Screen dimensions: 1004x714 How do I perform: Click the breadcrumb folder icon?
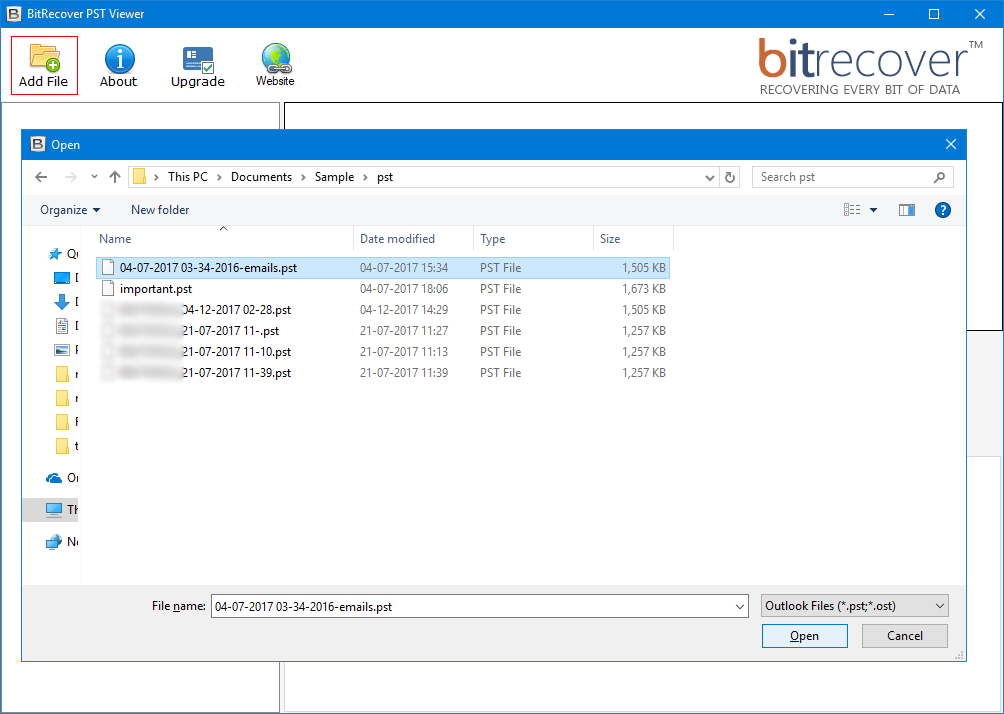[140, 177]
